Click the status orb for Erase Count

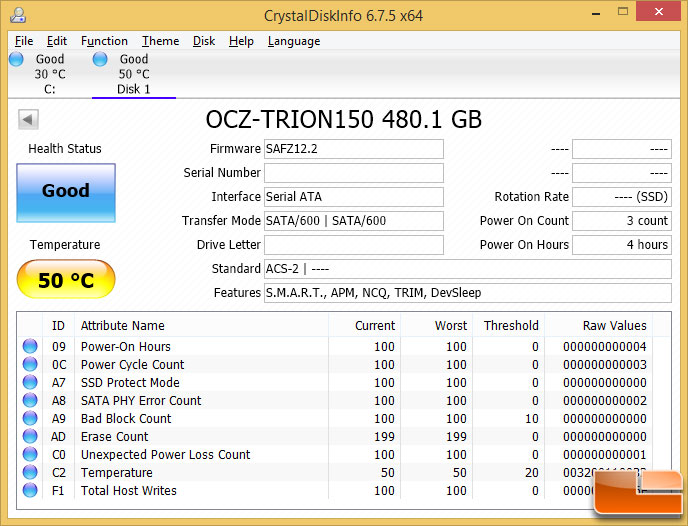[30, 436]
